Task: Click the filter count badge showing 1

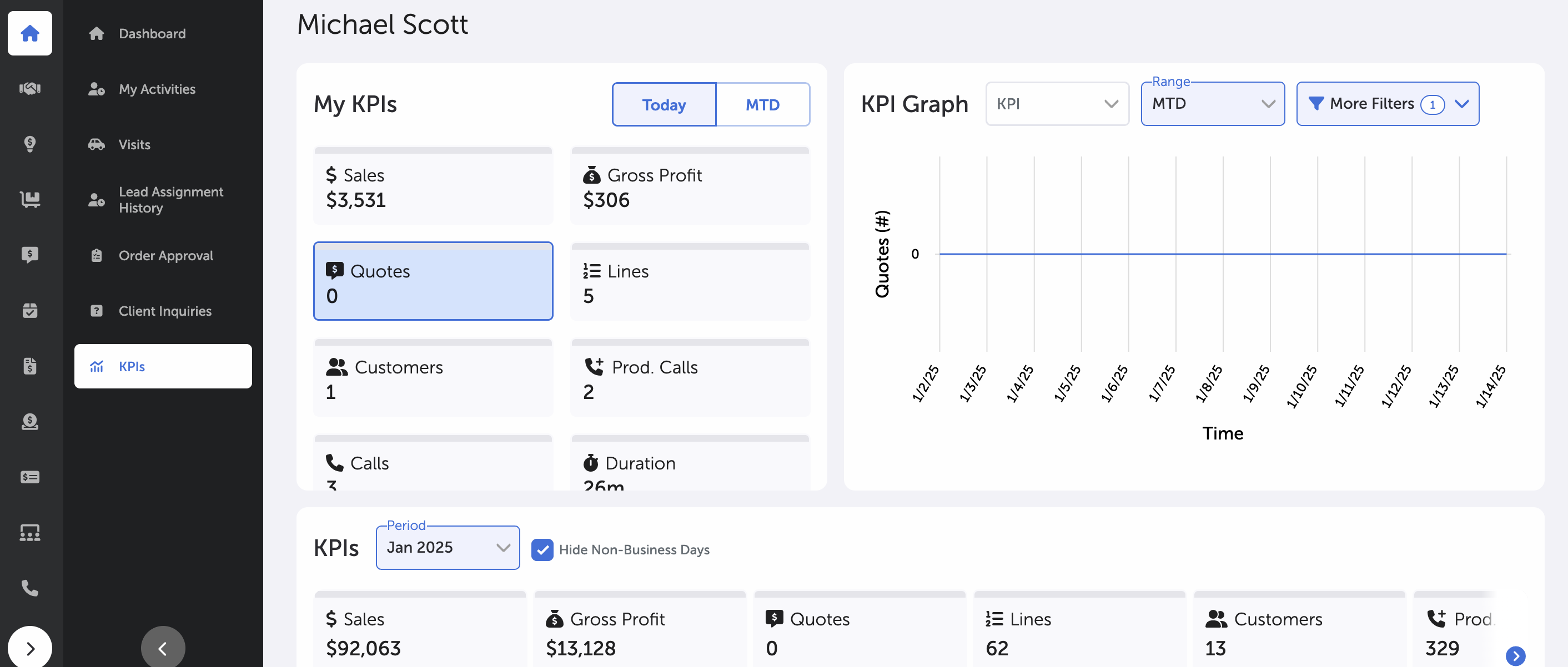Action: tap(1431, 105)
